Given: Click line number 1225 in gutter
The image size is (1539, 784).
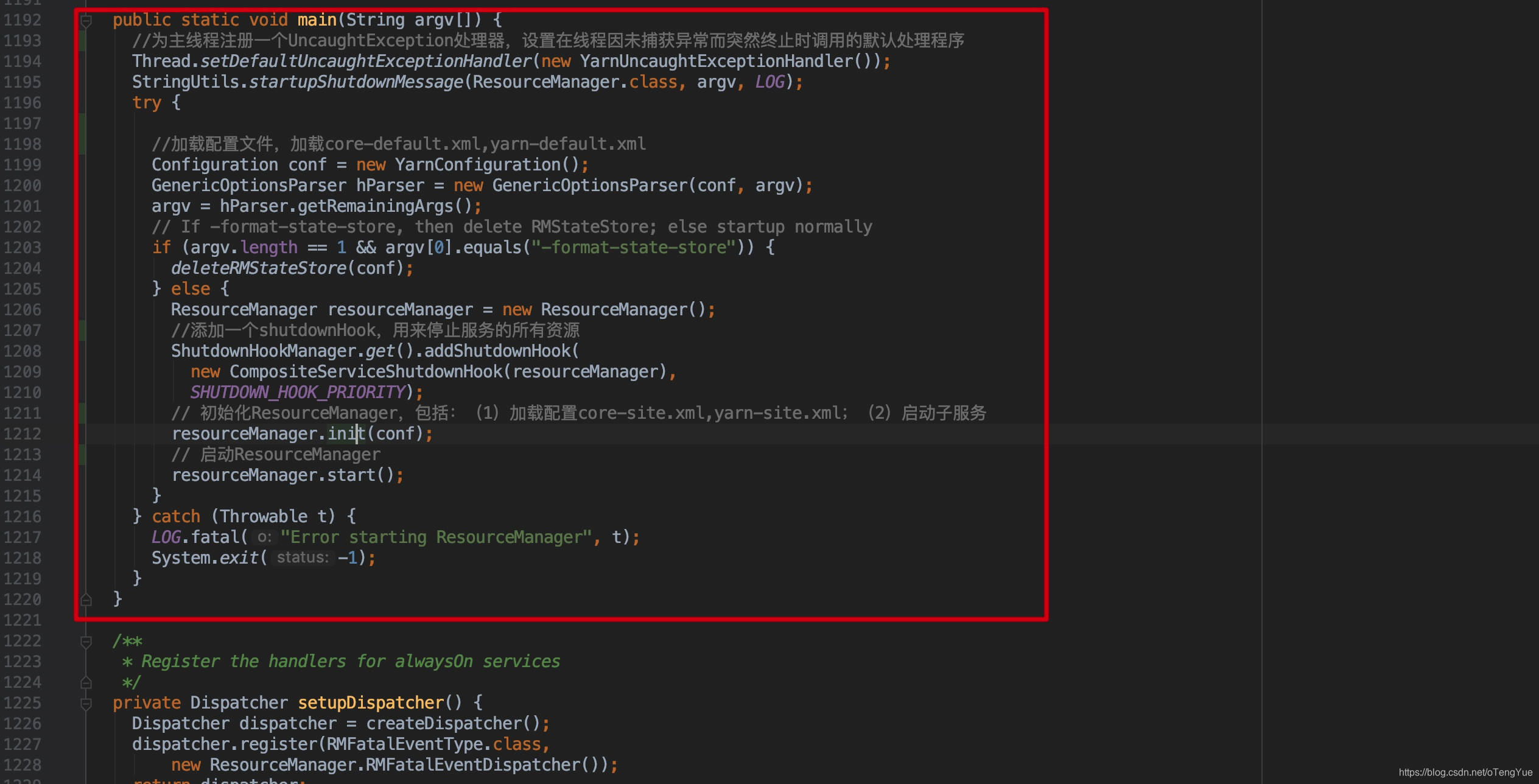Looking at the screenshot, I should tap(23, 703).
